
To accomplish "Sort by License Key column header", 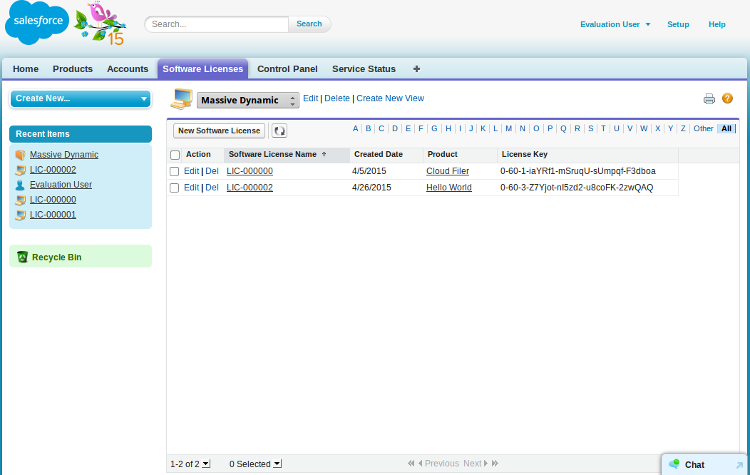I will click(524, 155).
